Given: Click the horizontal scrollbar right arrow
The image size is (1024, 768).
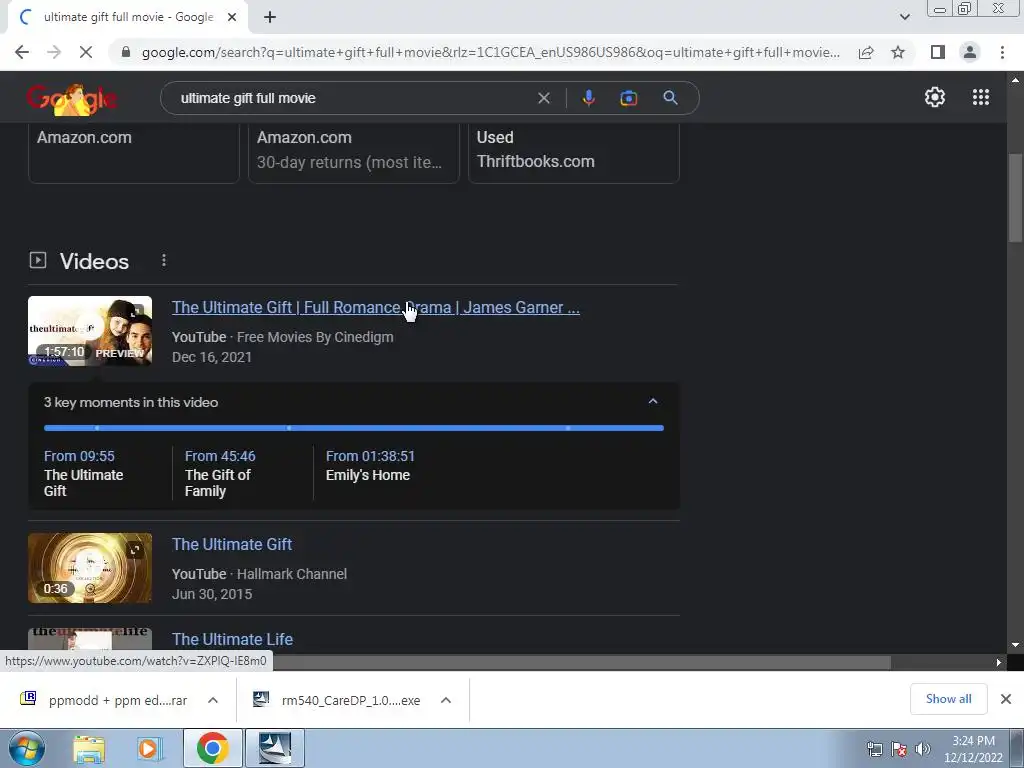Looking at the screenshot, I should coord(999,662).
